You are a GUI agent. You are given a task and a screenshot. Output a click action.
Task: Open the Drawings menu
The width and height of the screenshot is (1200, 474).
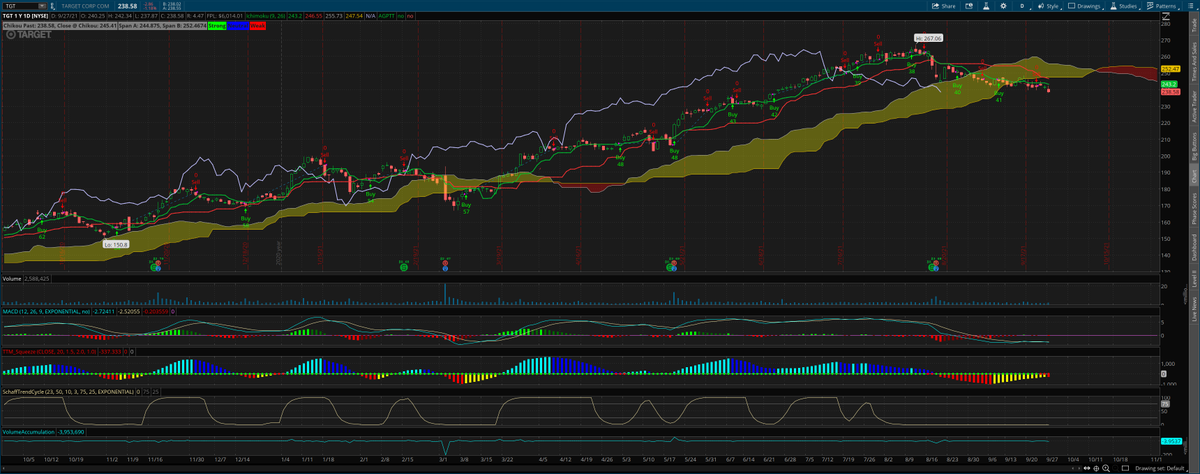point(1085,6)
